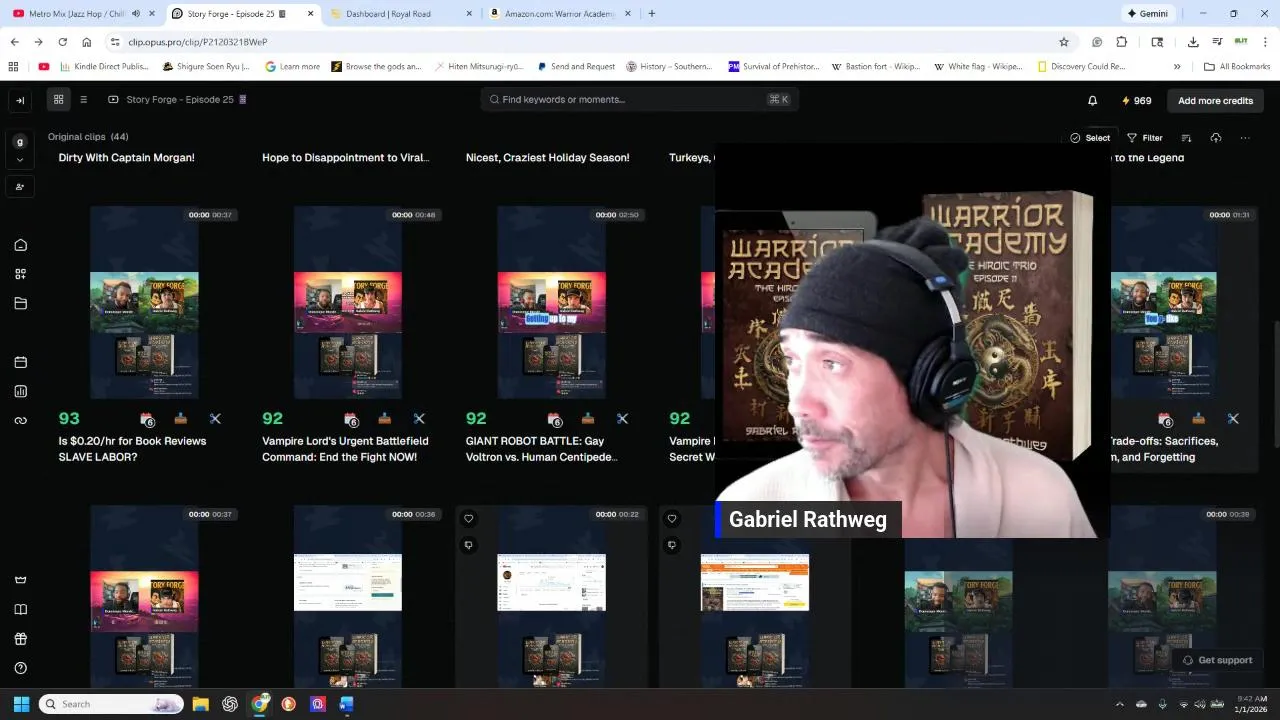
Task: Click the cloud upload icon
Action: (x=1215, y=138)
